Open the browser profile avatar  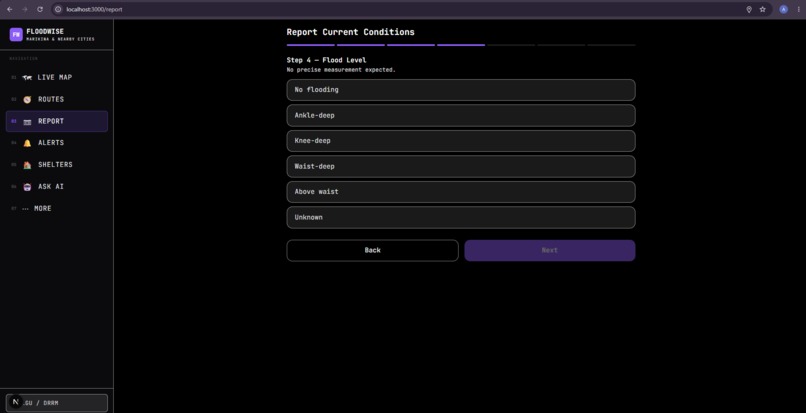point(783,9)
